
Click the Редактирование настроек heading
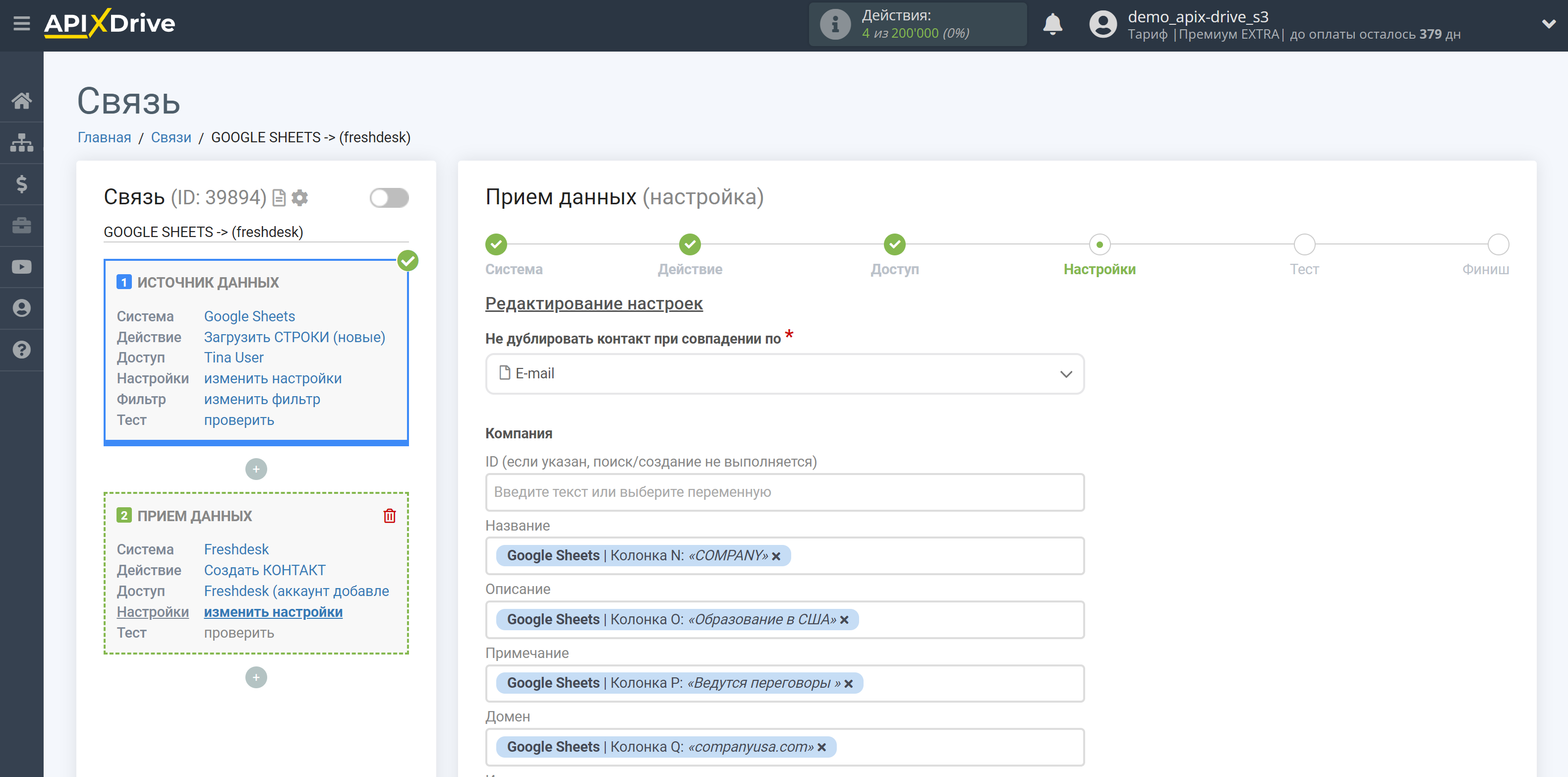(x=593, y=303)
